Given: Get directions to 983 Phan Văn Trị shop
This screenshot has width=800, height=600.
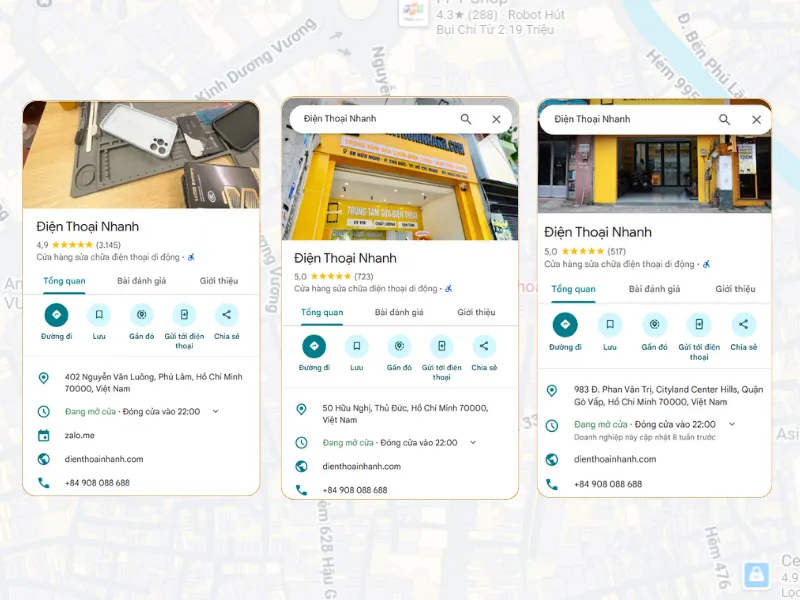Looking at the screenshot, I should [x=565, y=324].
